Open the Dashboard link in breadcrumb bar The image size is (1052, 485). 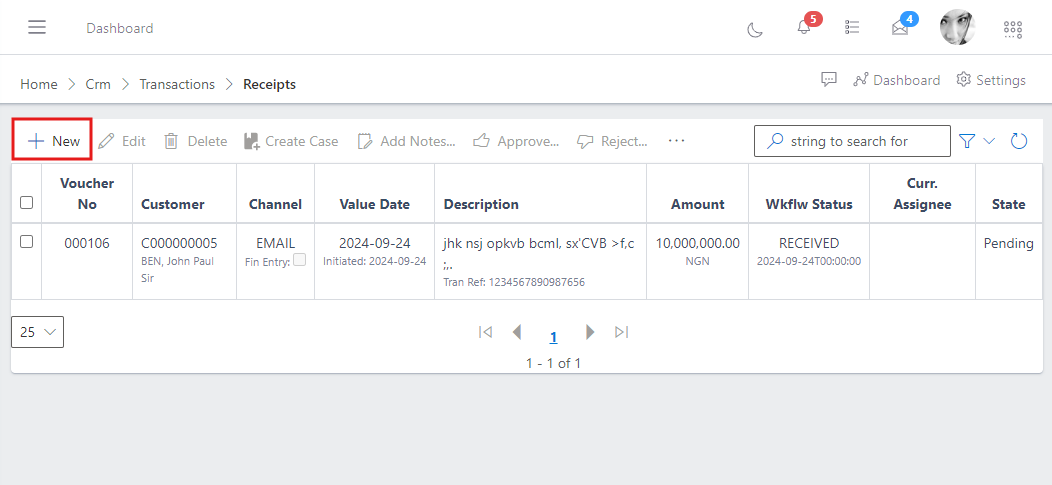(x=896, y=80)
